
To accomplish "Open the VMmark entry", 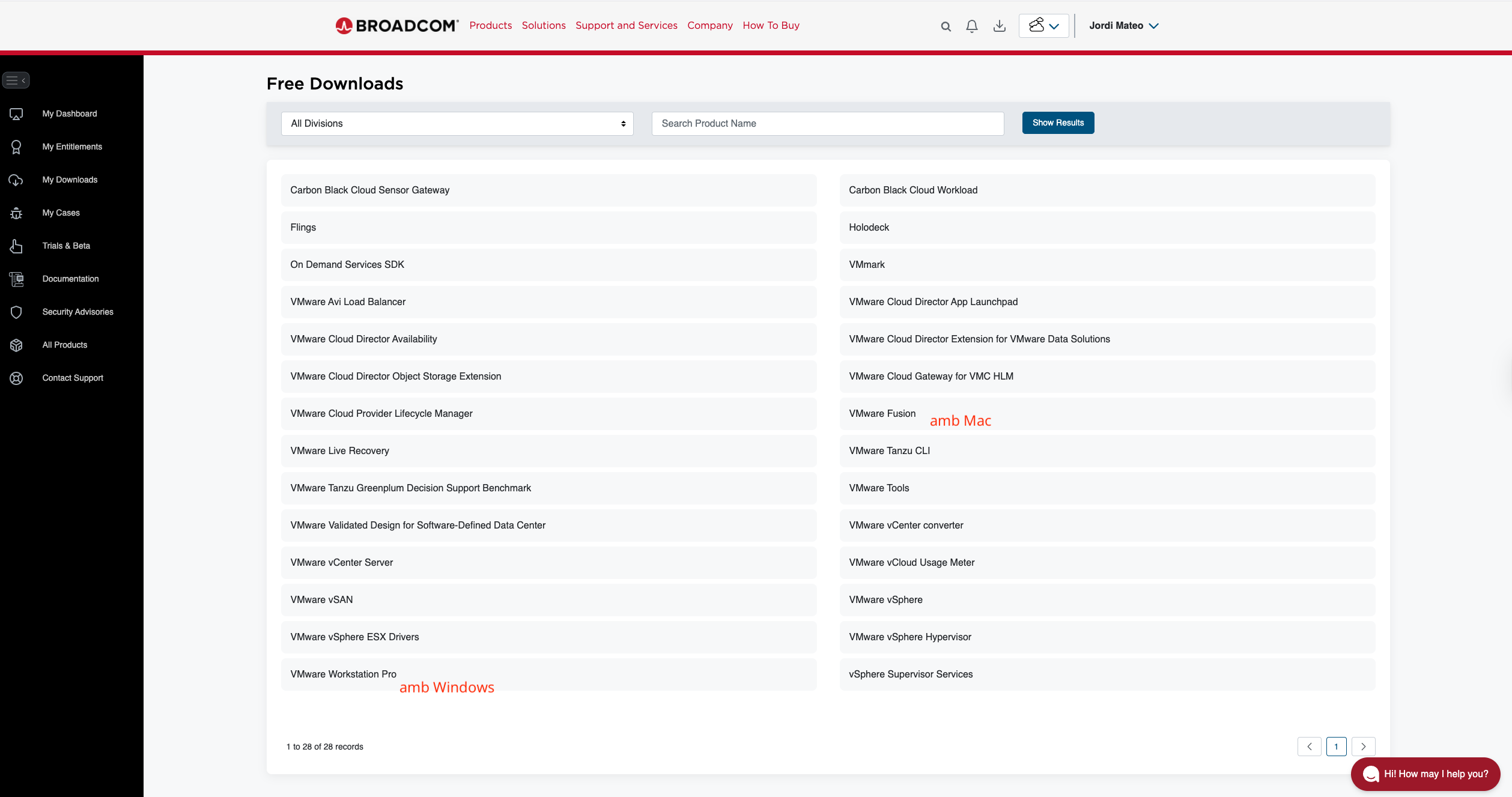I will coord(1107,265).
